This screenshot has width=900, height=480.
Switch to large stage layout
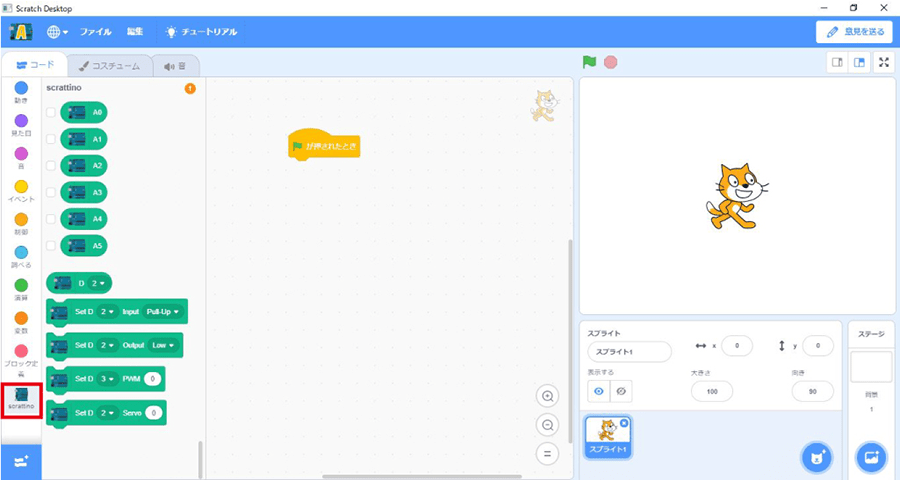[x=859, y=63]
